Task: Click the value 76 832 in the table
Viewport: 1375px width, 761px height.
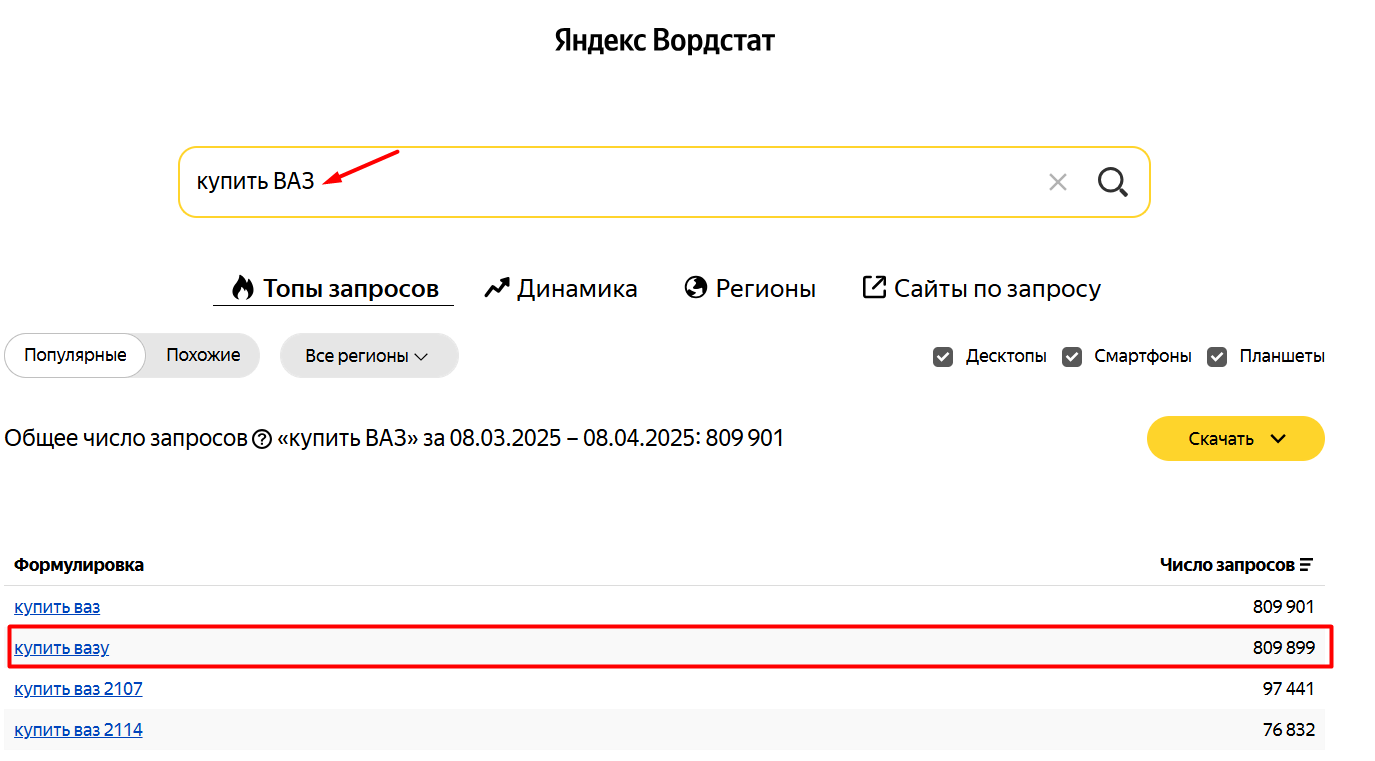Action: 1289,730
